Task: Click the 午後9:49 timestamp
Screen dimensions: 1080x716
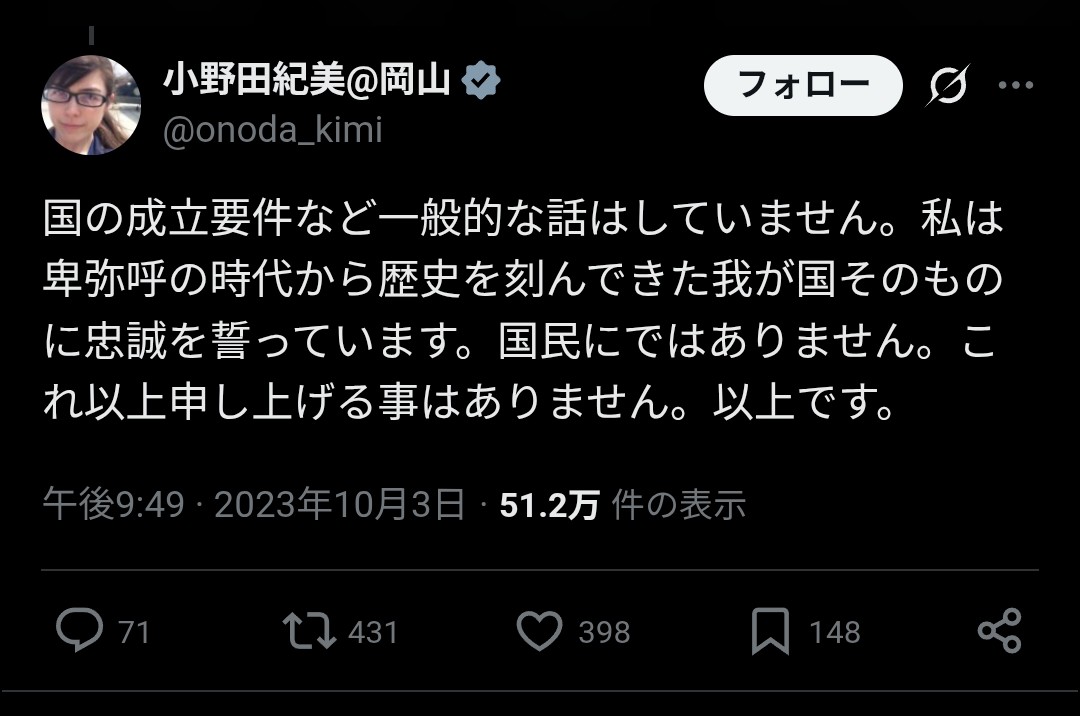Action: pyautogui.click(x=113, y=505)
